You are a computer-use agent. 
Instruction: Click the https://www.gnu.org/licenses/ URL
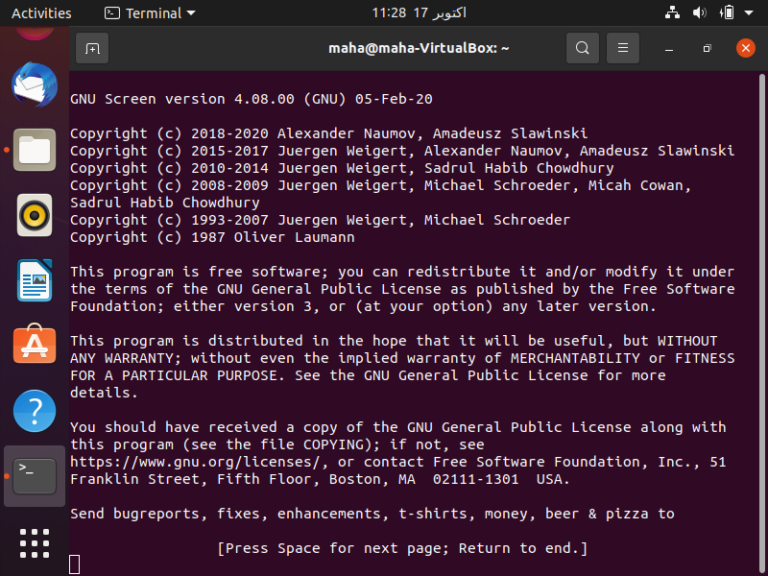tap(195, 462)
